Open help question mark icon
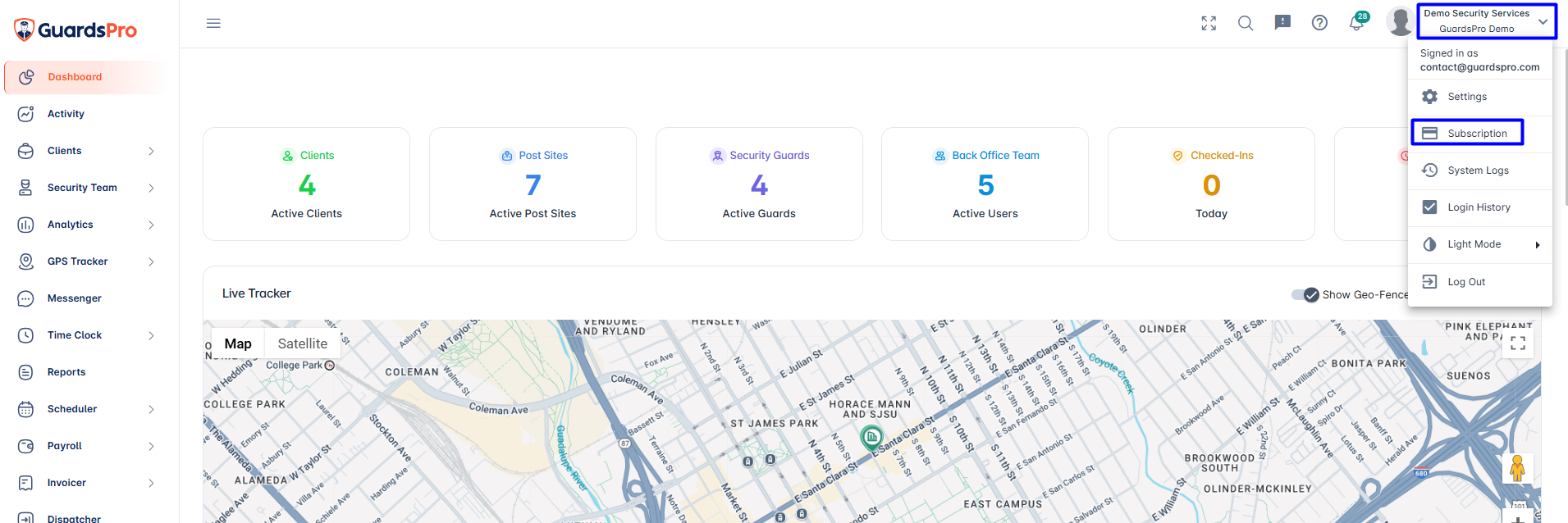The image size is (1568, 523). pos(1319,23)
